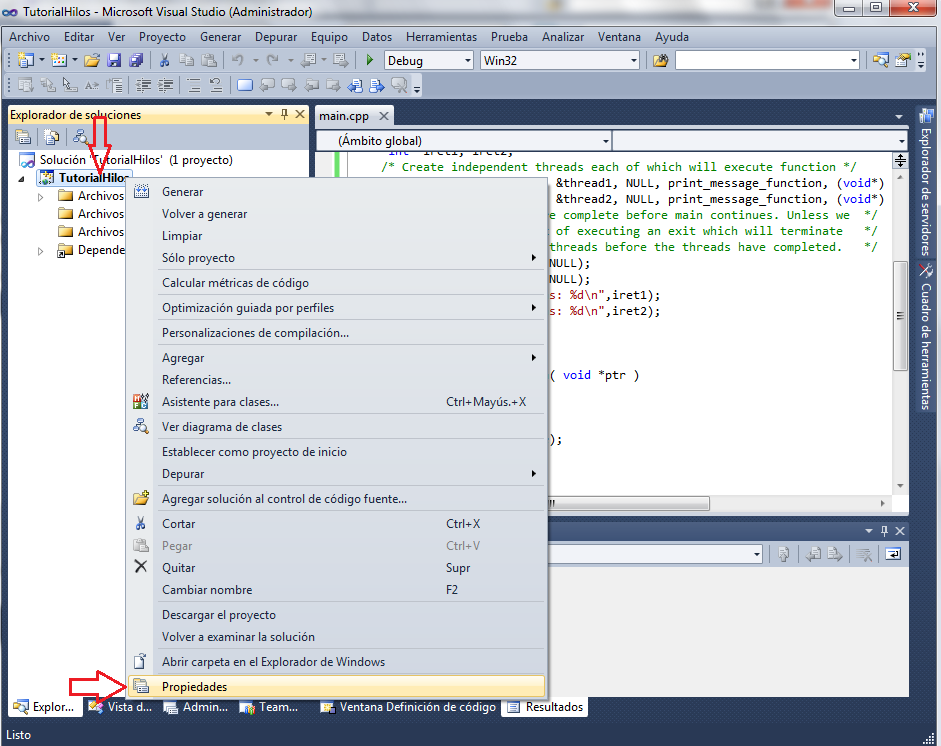Toggle bookmark icon in text editor toolbar

pos(245,85)
